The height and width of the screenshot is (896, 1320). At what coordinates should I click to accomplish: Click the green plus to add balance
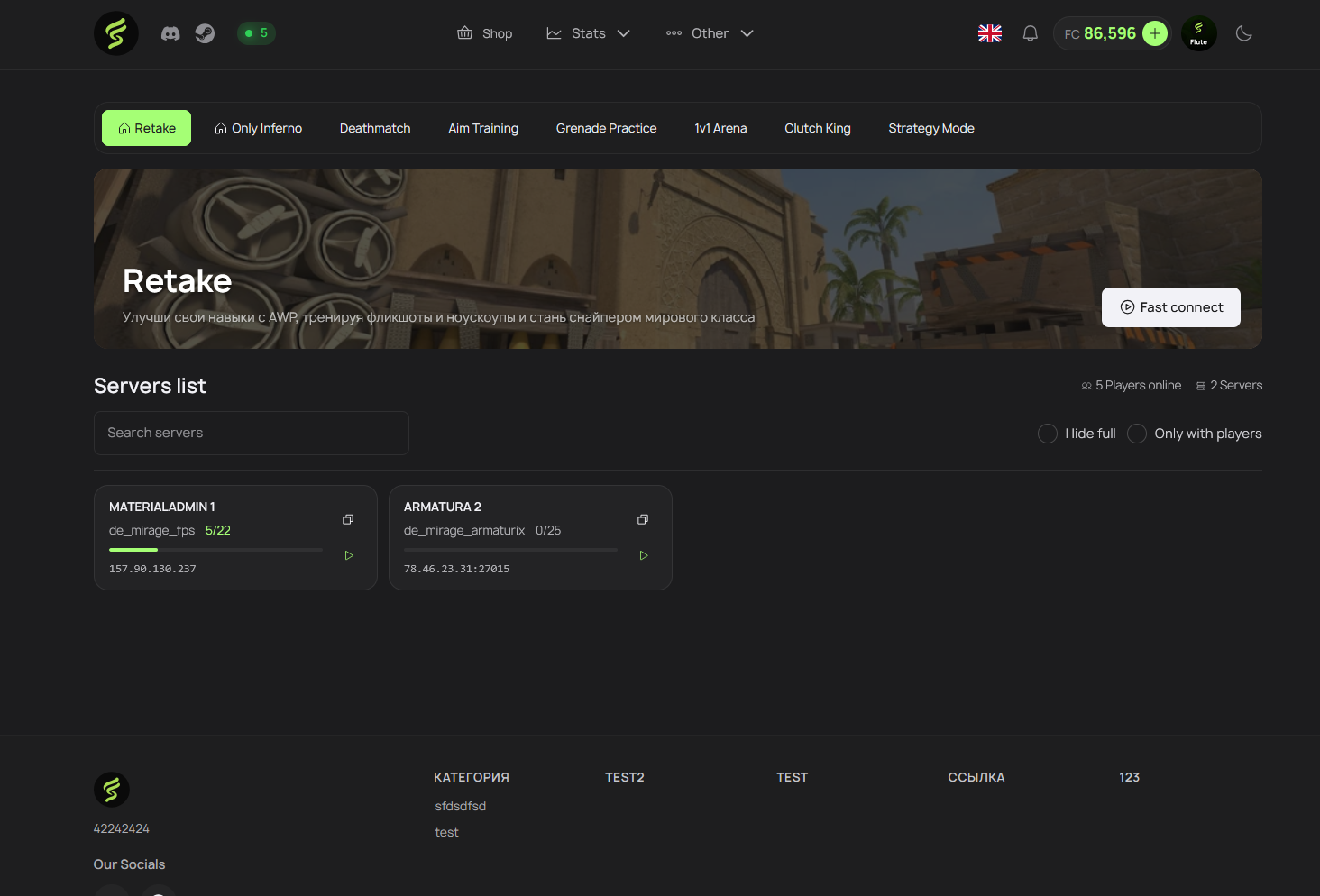[x=1154, y=33]
